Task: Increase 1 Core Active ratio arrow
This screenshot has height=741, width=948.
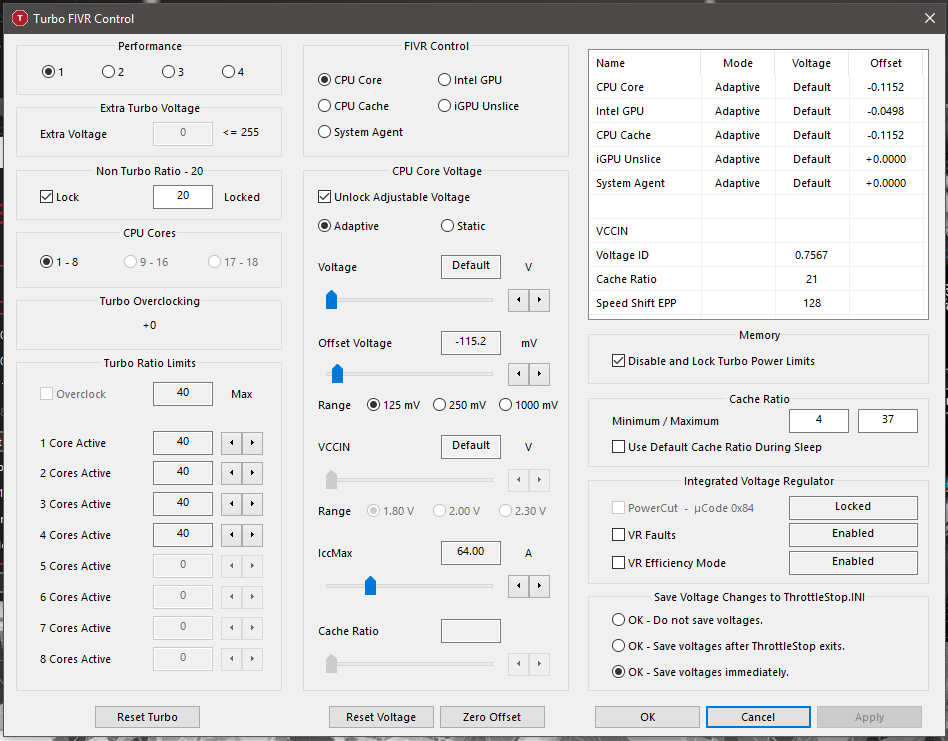Action: (253, 443)
